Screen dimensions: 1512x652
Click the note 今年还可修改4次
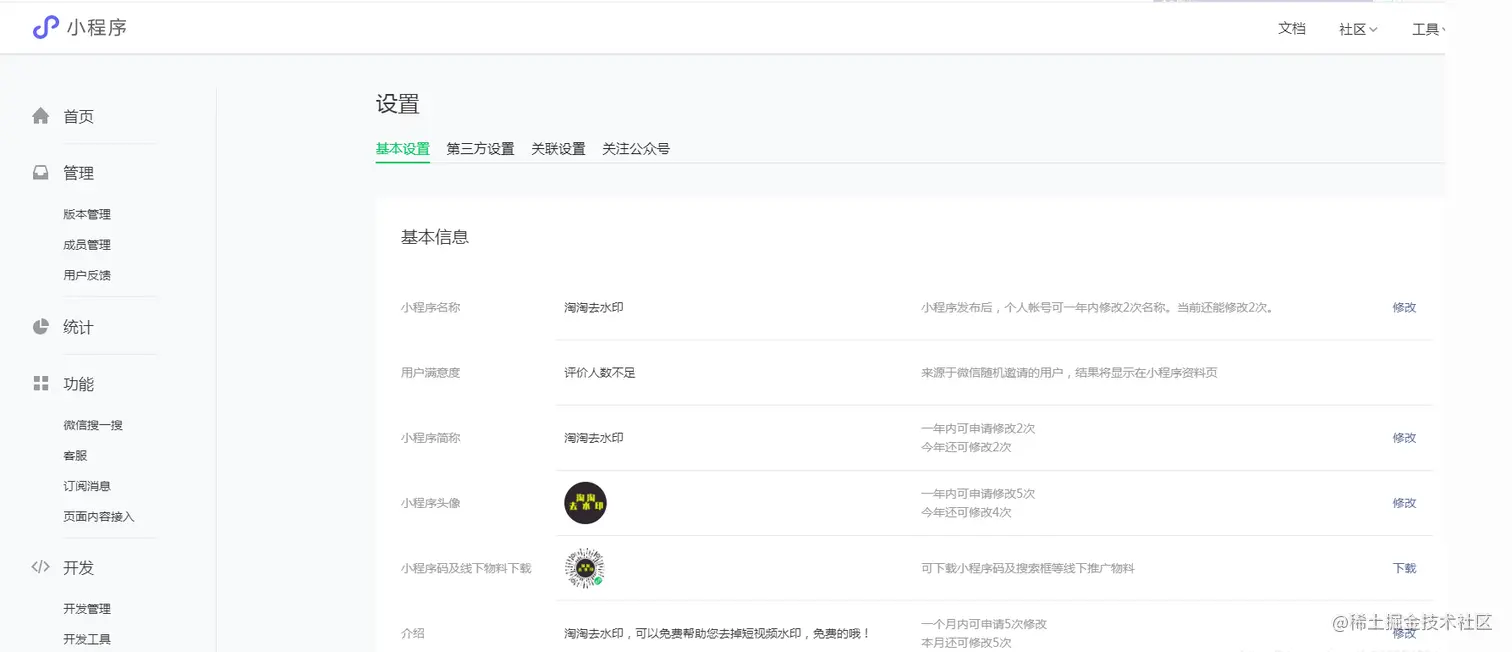pyautogui.click(x=966, y=512)
